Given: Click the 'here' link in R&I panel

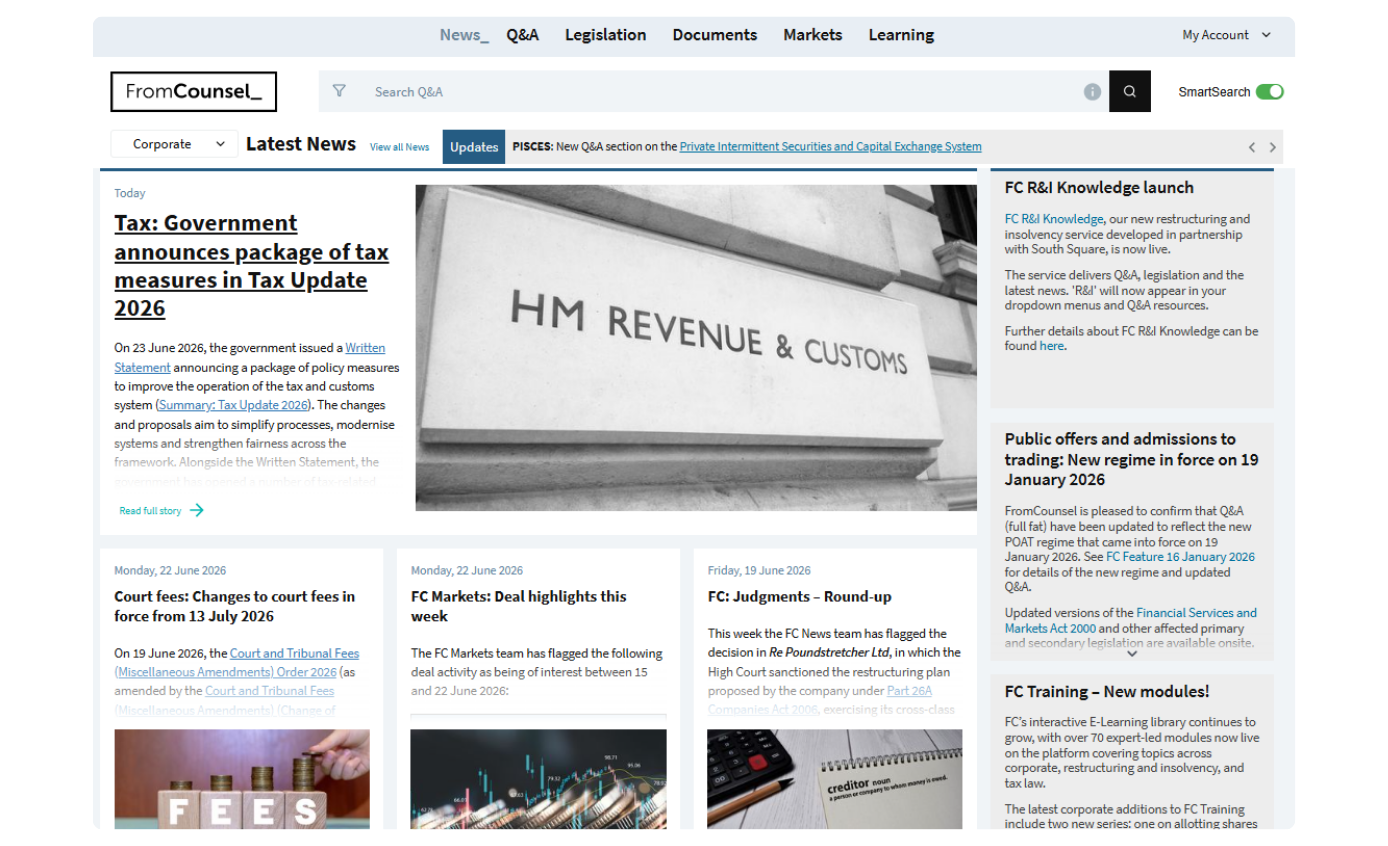Looking at the screenshot, I should [x=1051, y=346].
